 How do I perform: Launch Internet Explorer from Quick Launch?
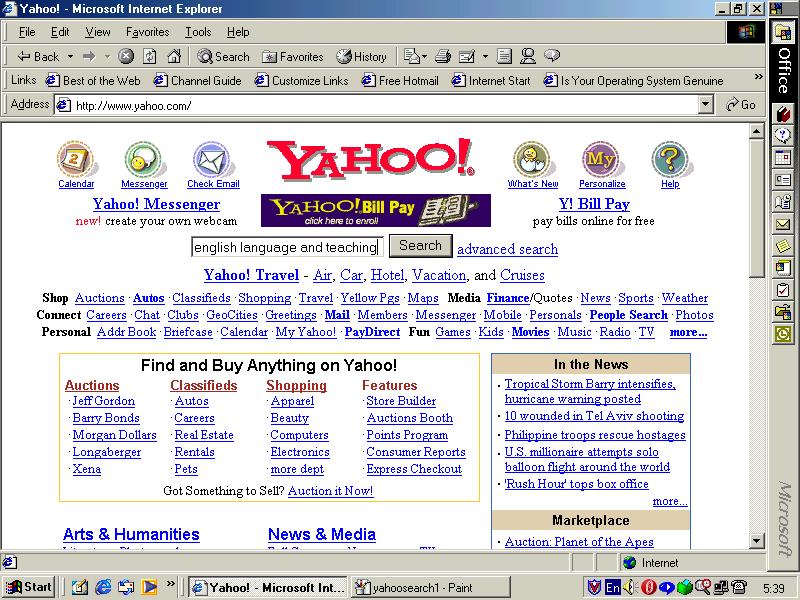(x=103, y=587)
